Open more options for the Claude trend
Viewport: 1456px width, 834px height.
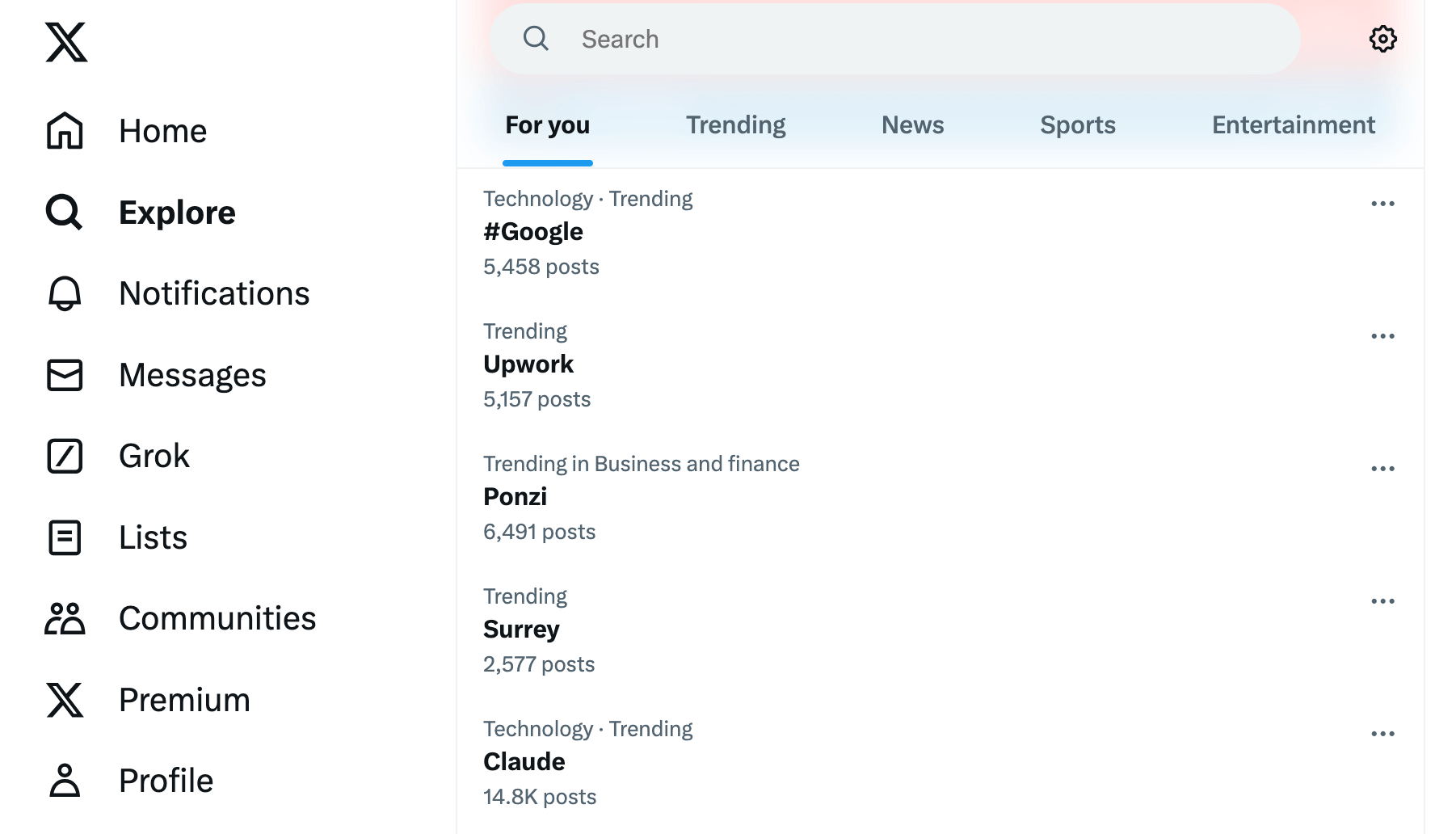(1384, 732)
